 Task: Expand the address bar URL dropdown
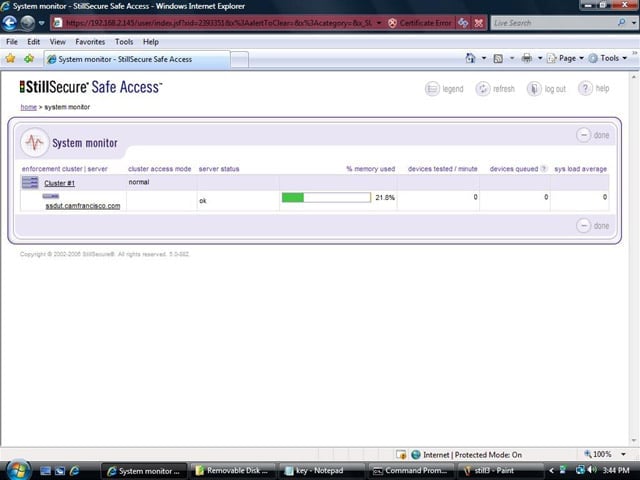pos(379,23)
